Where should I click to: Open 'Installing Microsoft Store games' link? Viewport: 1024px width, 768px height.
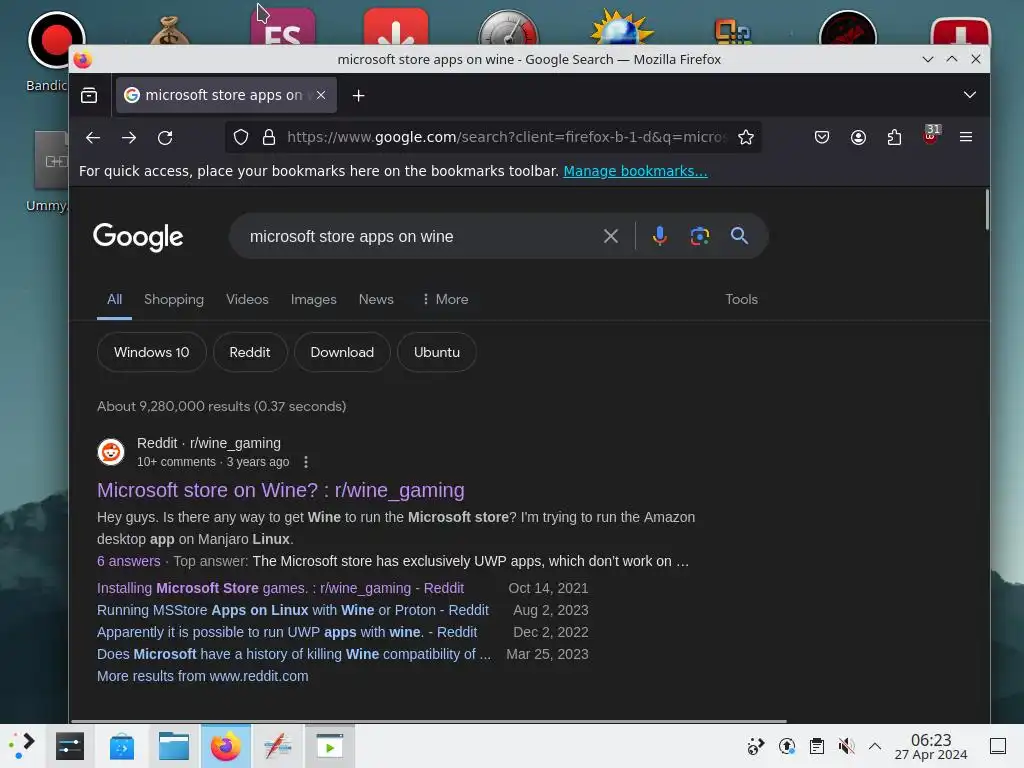(280, 588)
